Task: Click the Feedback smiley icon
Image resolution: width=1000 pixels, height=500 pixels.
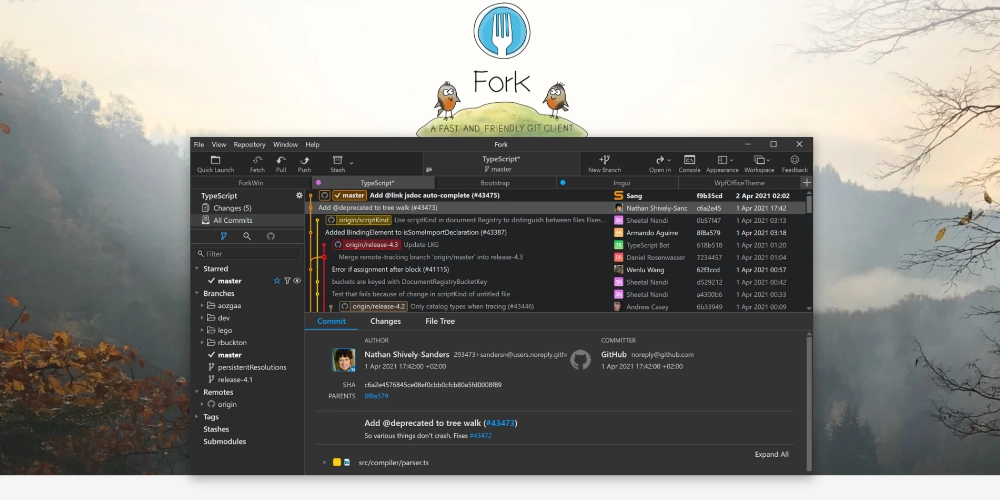Action: tap(795, 160)
